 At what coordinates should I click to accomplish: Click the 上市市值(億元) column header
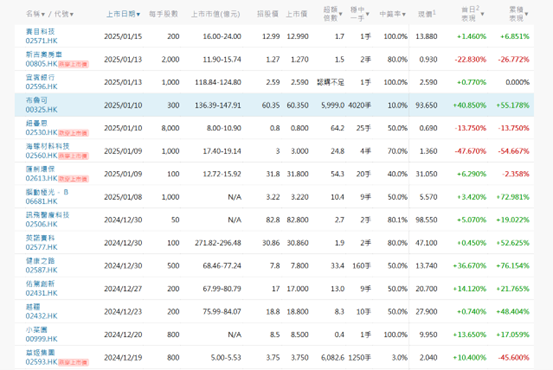215,14
